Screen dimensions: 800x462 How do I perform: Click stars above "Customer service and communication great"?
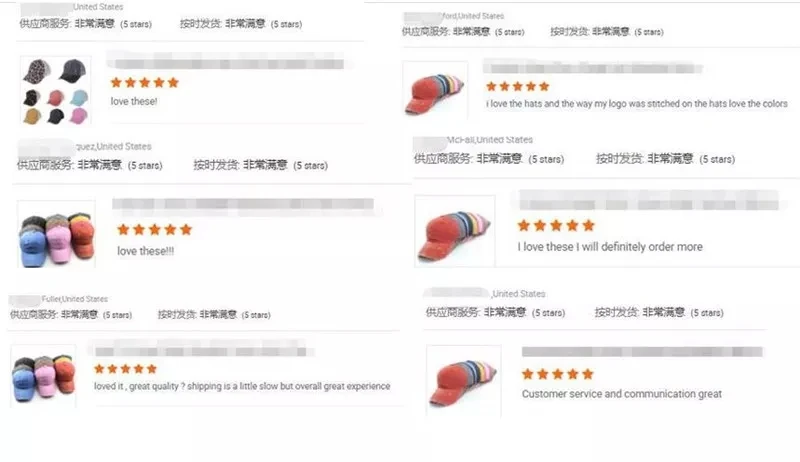(557, 373)
